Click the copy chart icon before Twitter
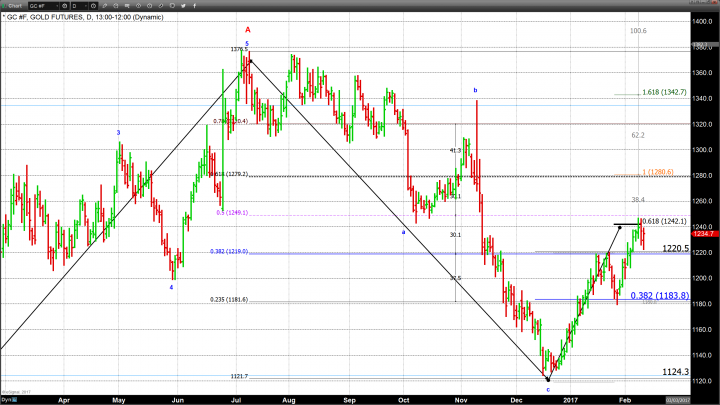The height and width of the screenshot is (405, 720). [x=172, y=5]
